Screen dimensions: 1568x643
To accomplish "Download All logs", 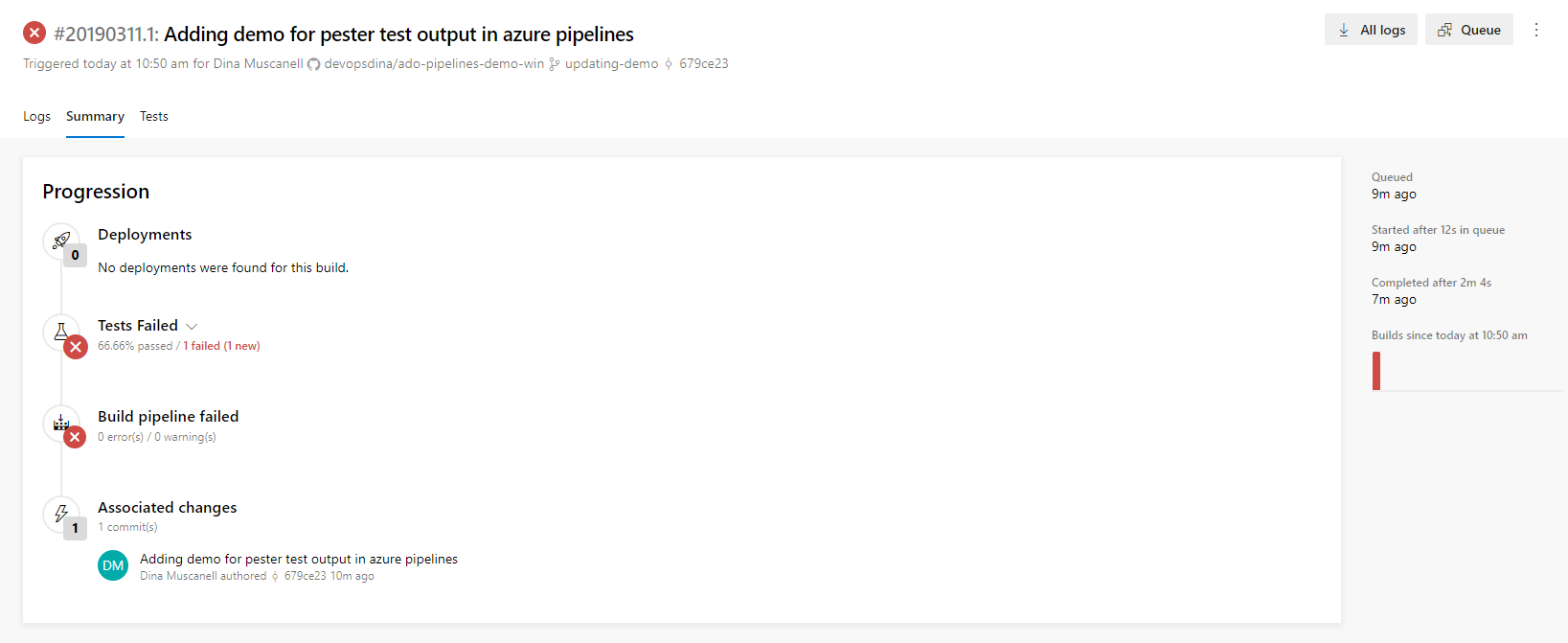I will point(1371,30).
